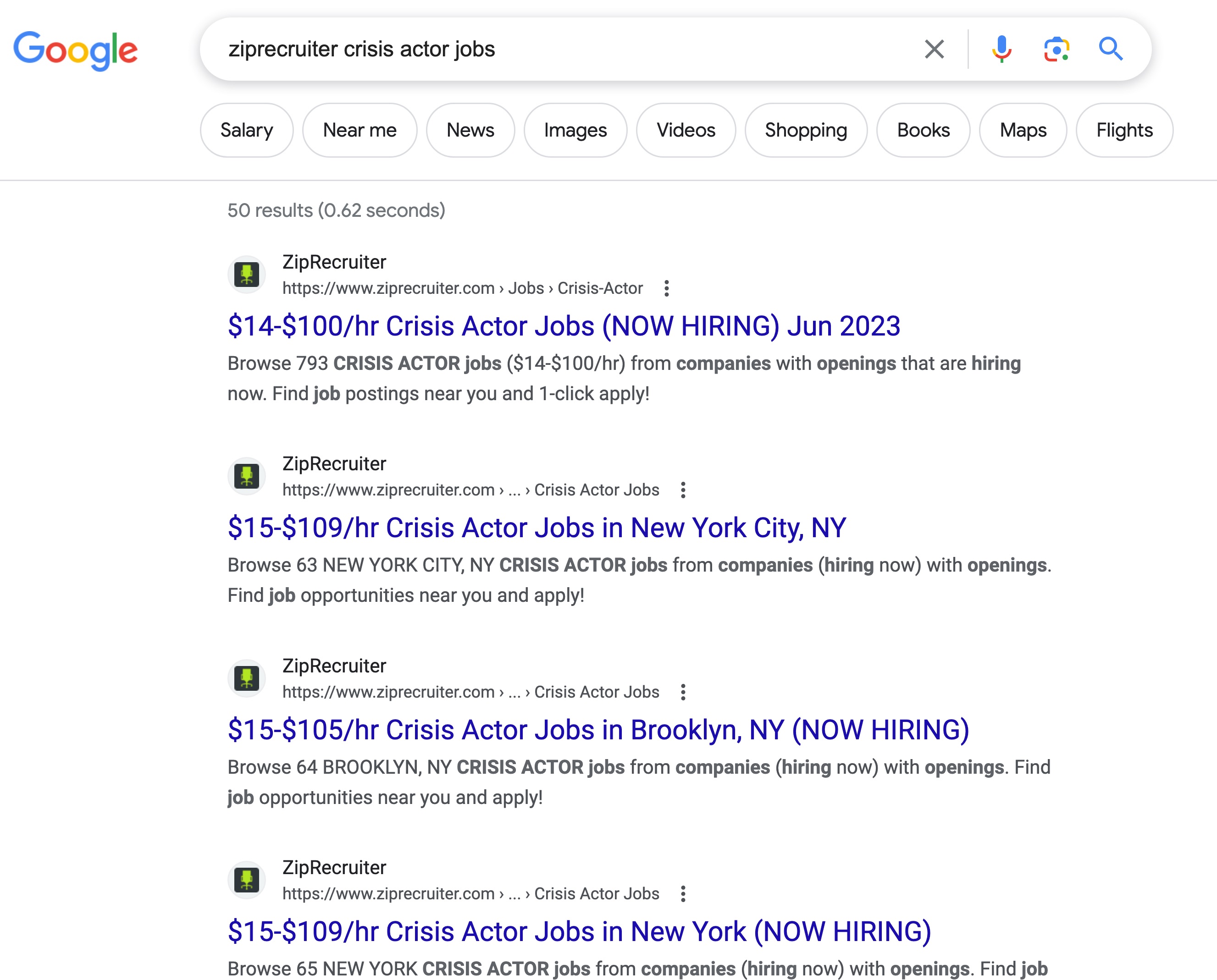
Task: Open '$14-$100/hr Crisis Actor Jobs (NOW HIRING)' link
Action: 564,326
